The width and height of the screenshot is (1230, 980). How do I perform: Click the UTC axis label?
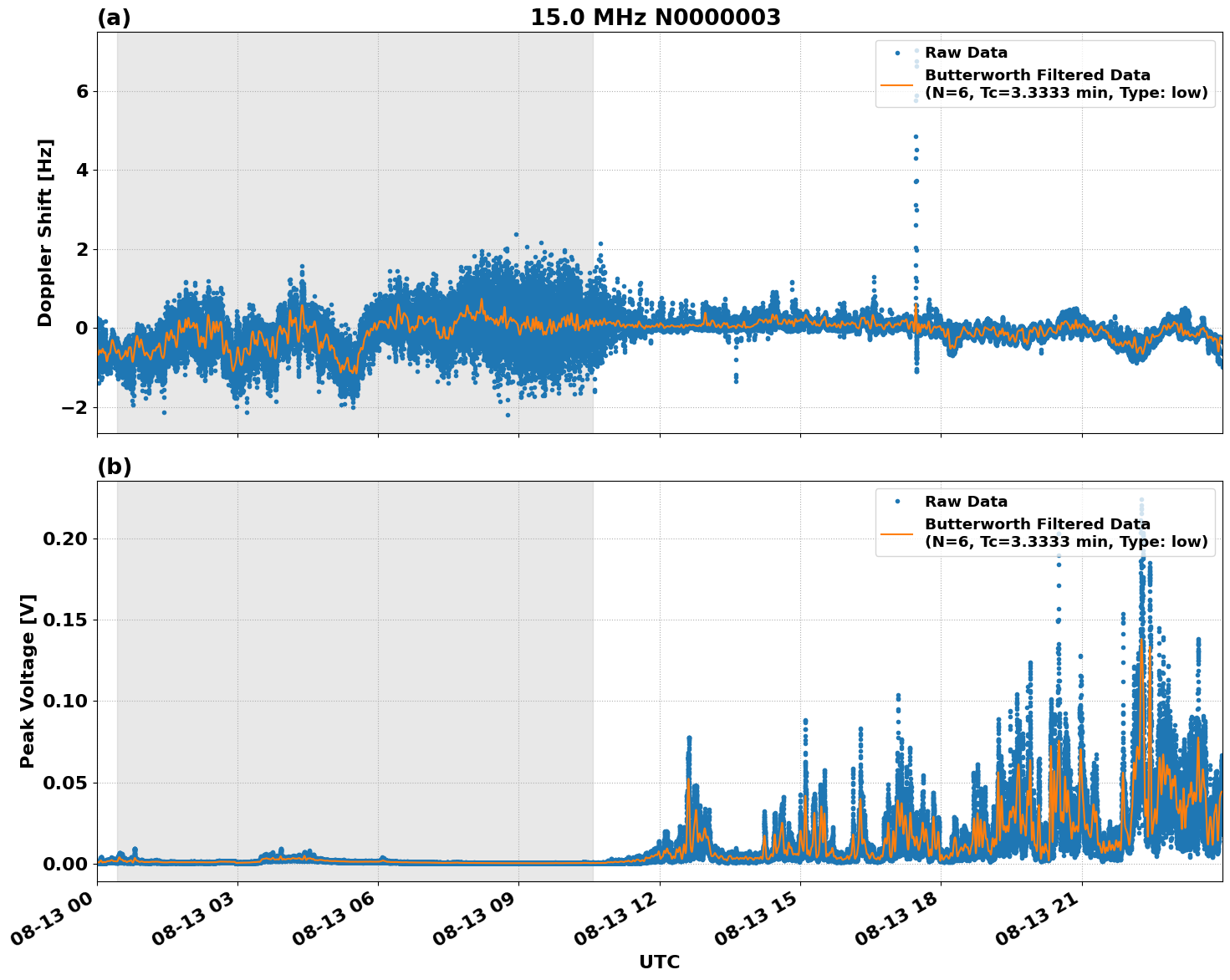tap(658, 962)
